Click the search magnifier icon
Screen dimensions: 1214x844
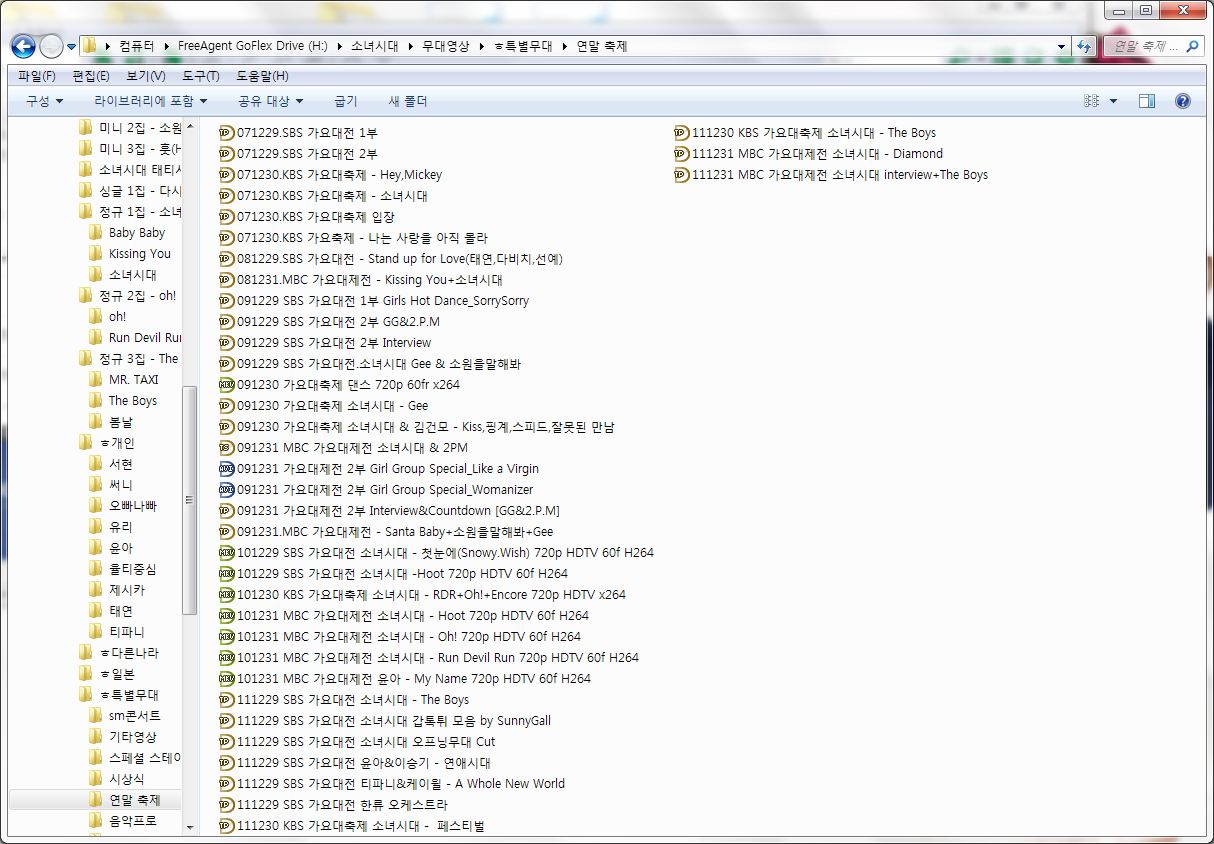tap(1194, 46)
